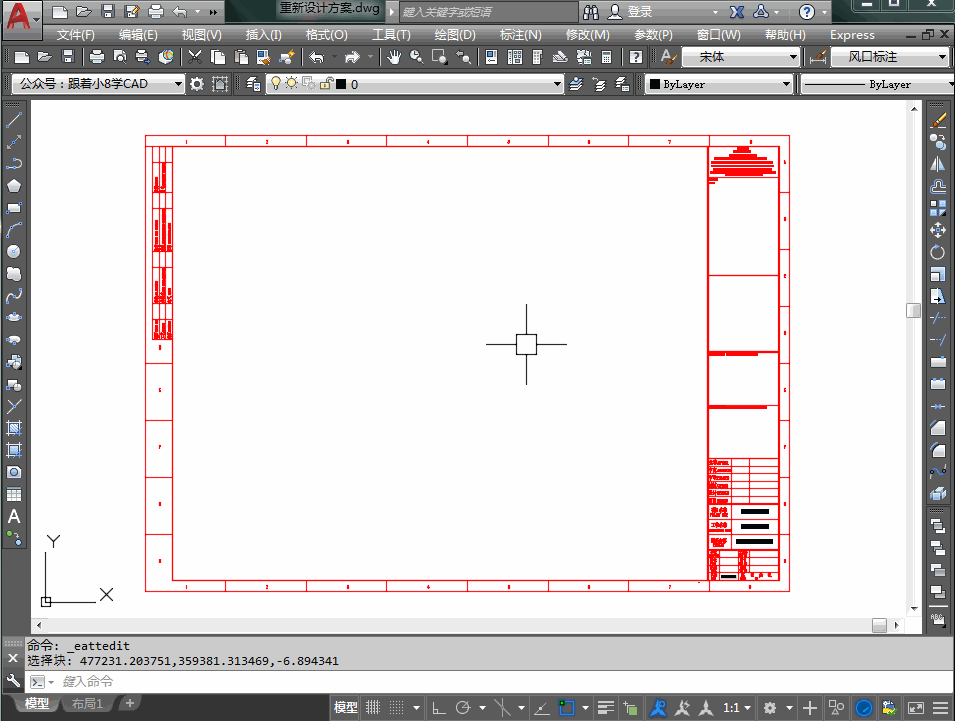Viewport: 955px width, 721px height.
Task: Select the Erase tool in modify toolbar
Action: point(938,121)
